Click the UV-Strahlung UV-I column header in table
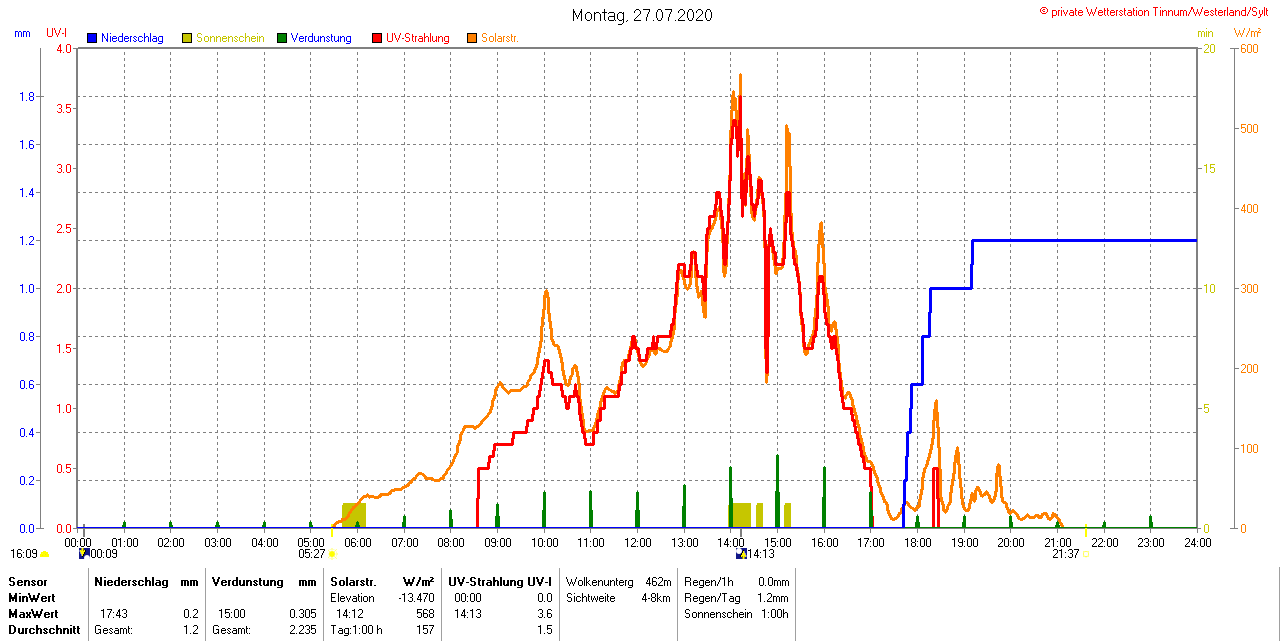Image resolution: width=1280 pixels, height=641 pixels. click(x=500, y=581)
